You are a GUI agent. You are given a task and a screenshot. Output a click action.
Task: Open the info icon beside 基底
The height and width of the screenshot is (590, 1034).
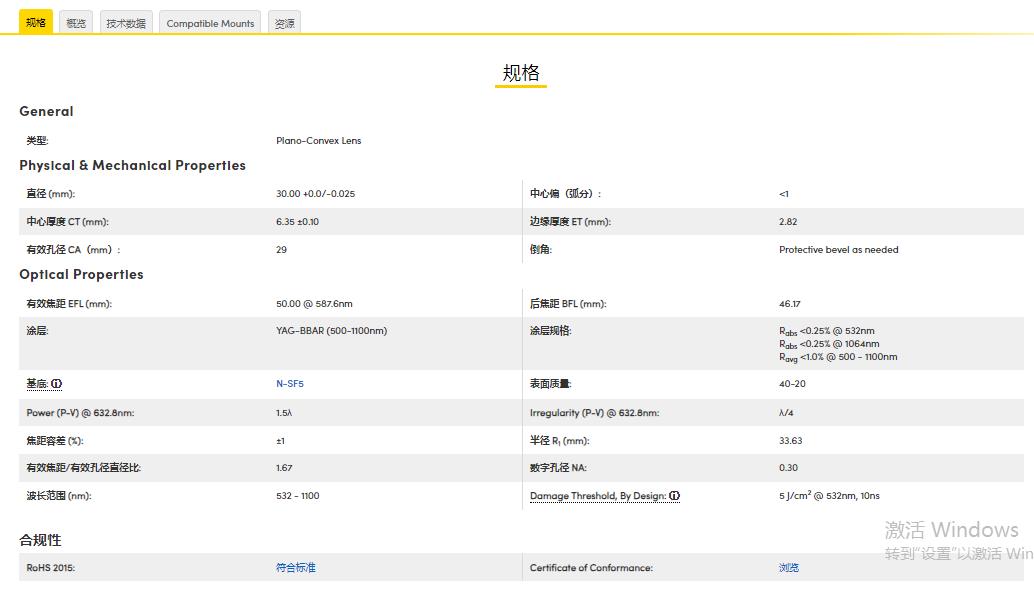click(x=57, y=383)
